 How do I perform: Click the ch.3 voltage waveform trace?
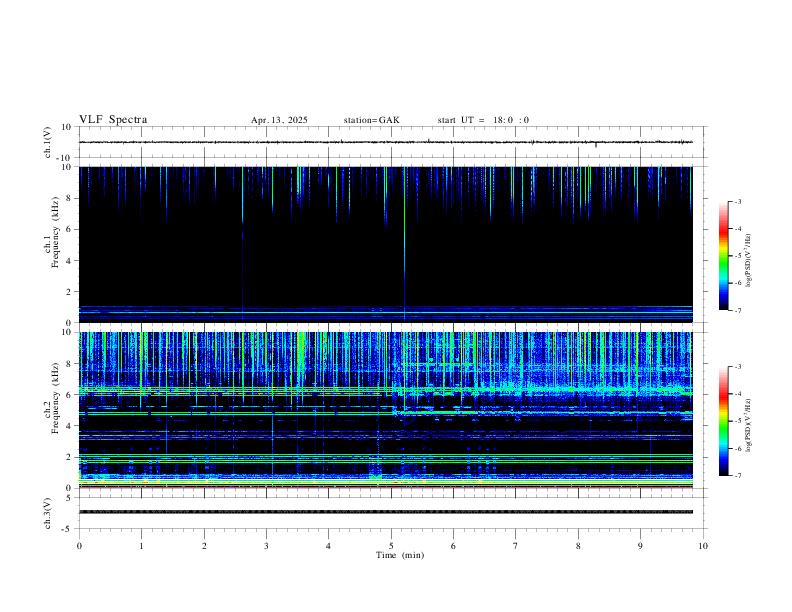coord(386,512)
